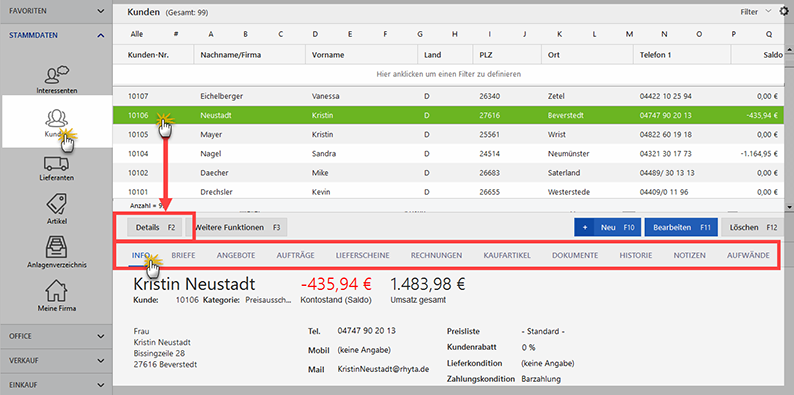The image size is (794, 395).
Task: Open the HISTORIE tab
Action: click(636, 255)
